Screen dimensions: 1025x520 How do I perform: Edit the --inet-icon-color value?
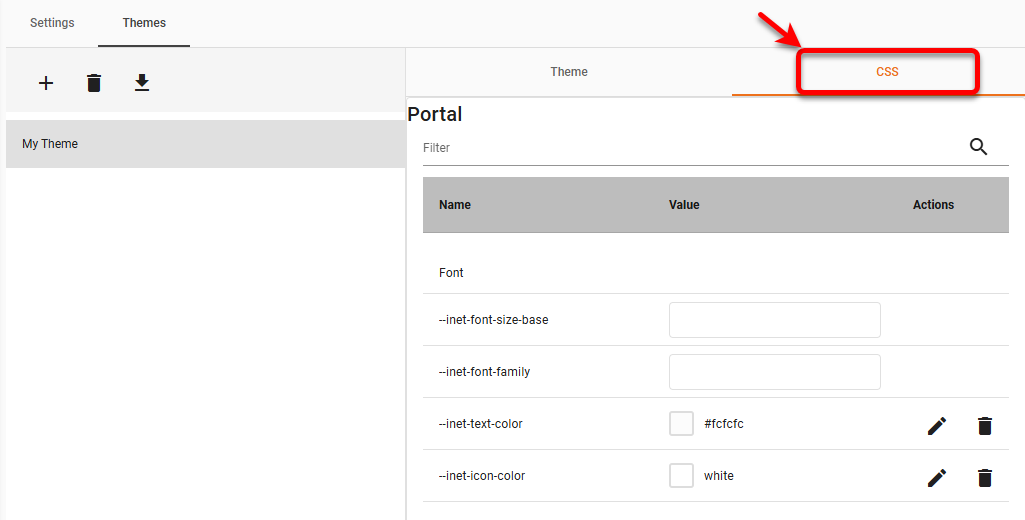tap(936, 477)
